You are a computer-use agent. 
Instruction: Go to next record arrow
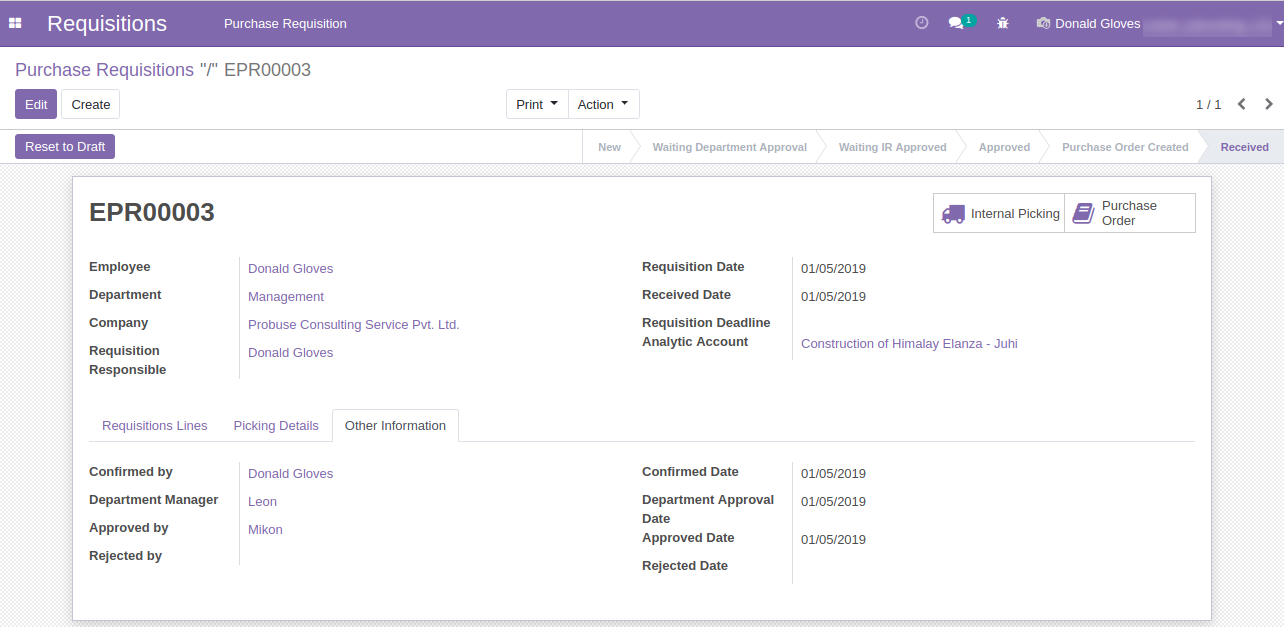(1269, 104)
